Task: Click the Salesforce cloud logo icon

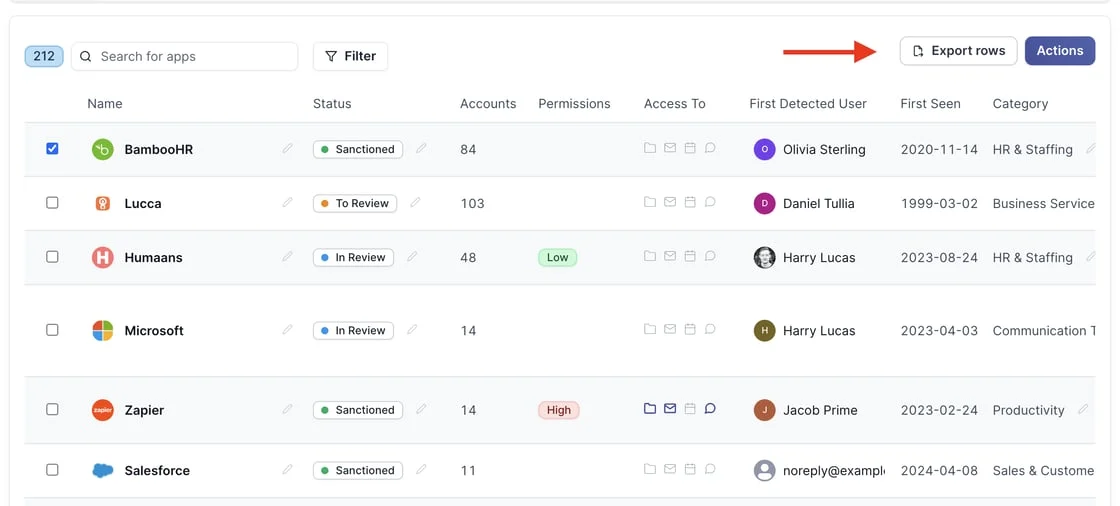Action: point(103,470)
